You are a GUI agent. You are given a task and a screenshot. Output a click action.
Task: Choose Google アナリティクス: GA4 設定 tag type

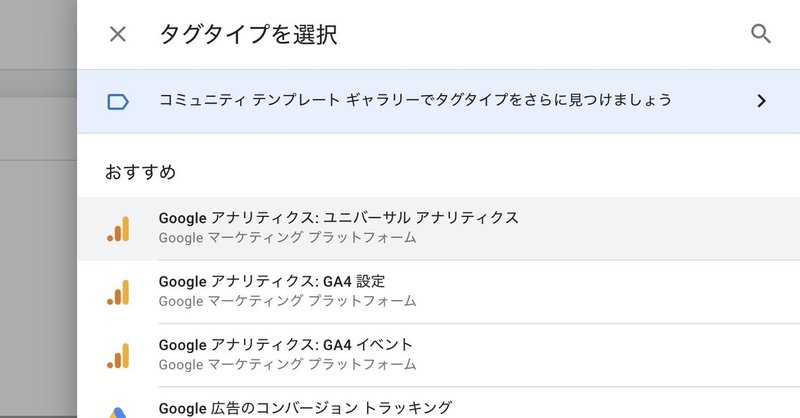coord(272,281)
